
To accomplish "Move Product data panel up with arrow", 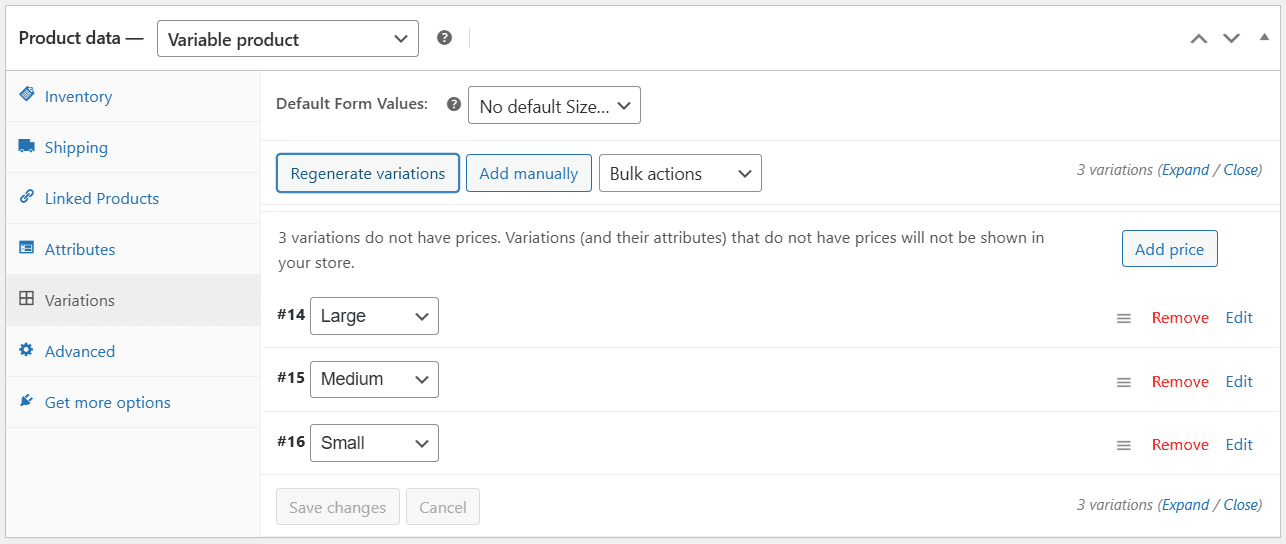I will click(x=1199, y=38).
